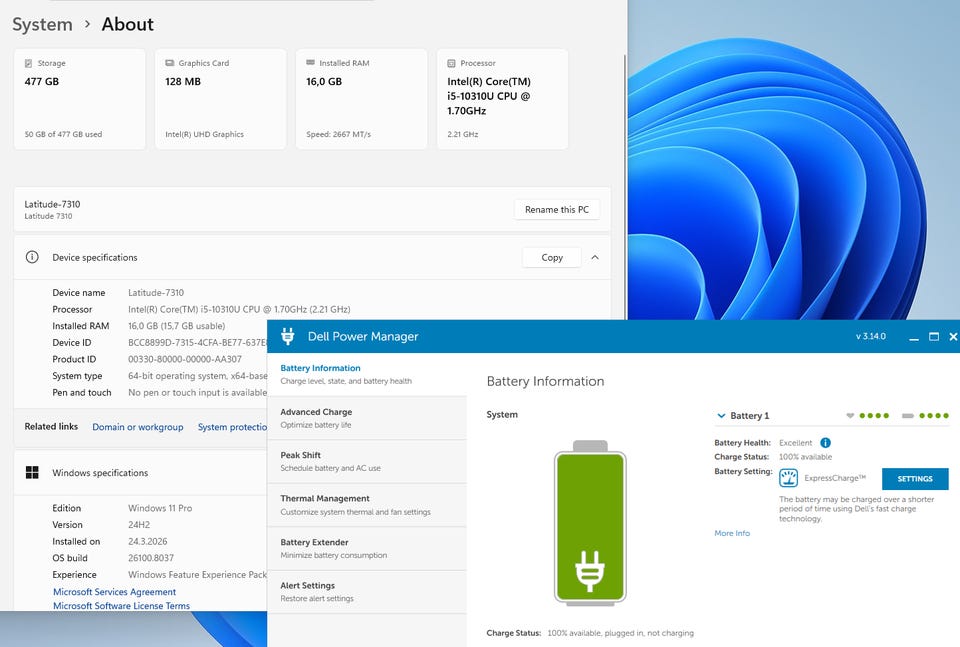Select the Storage 477 GB card
The image size is (960, 647).
pos(80,99)
